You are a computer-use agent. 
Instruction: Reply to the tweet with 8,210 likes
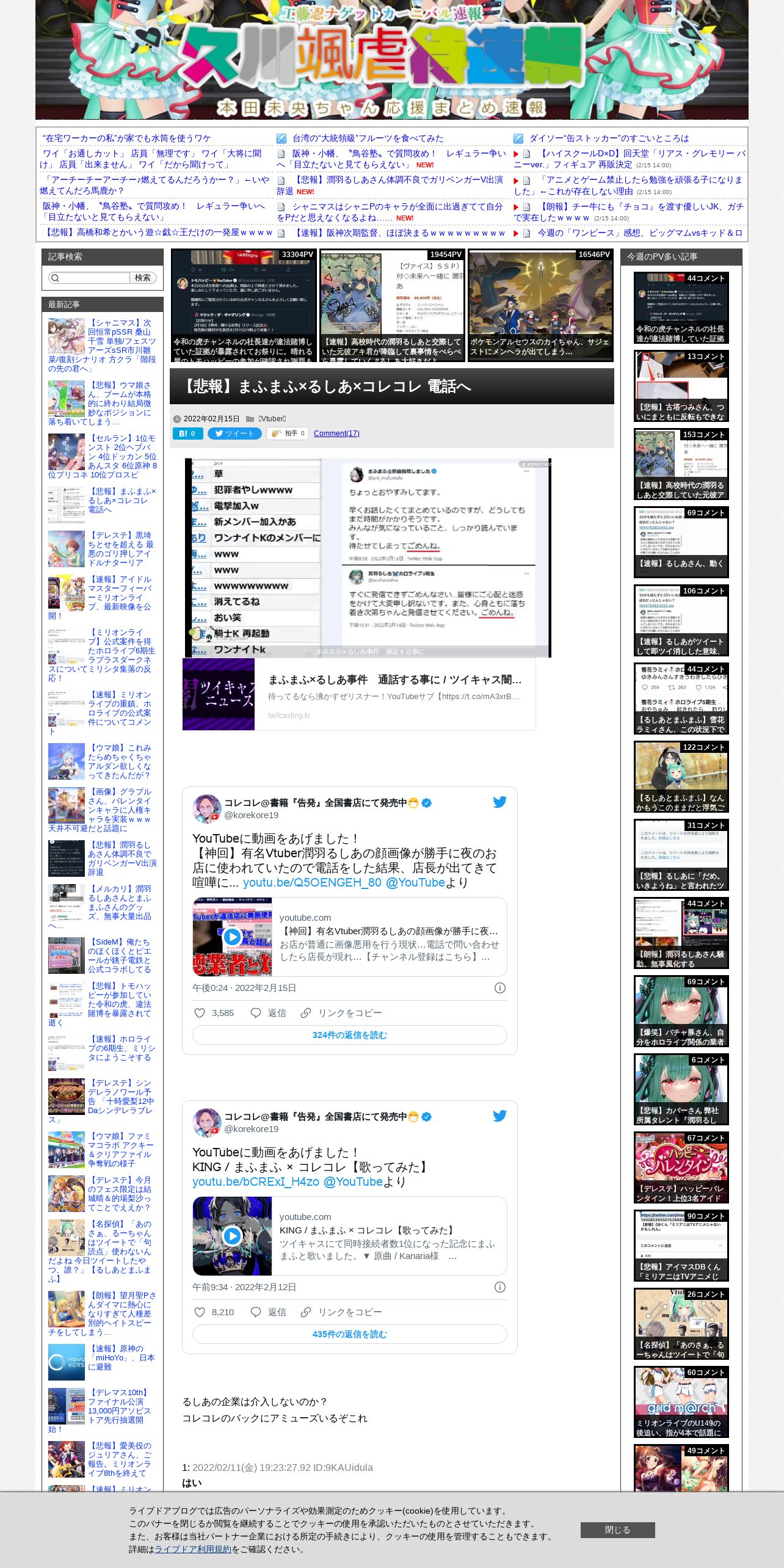(268, 1312)
